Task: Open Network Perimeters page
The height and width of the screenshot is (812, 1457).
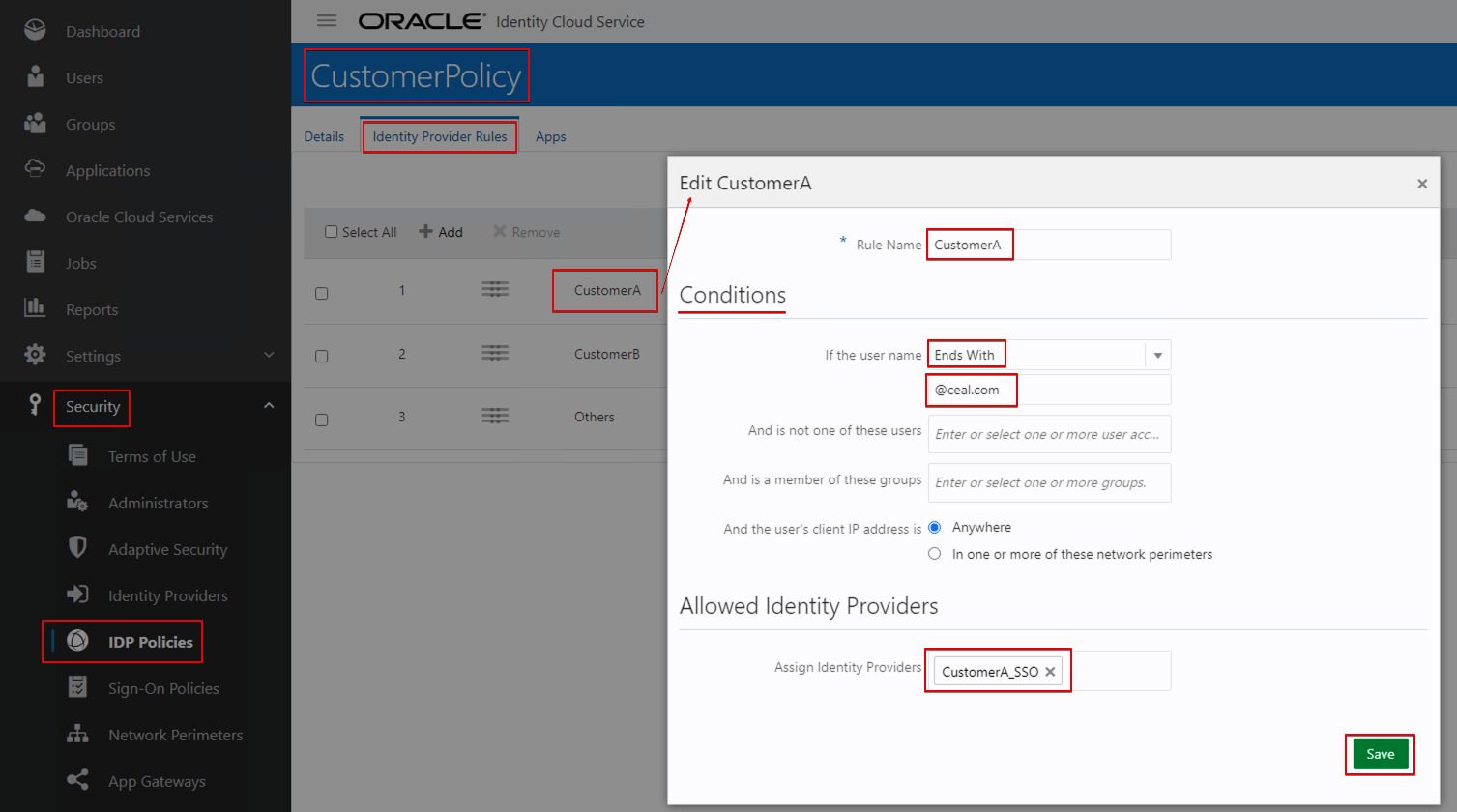Action: 175,735
